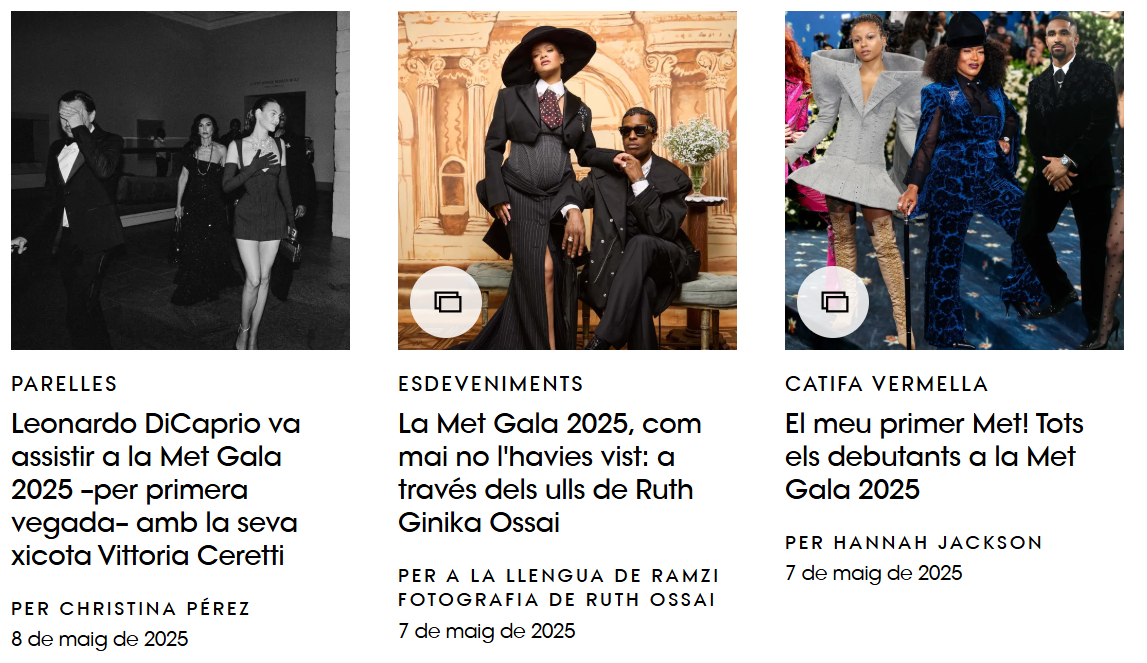Open gallery icon on Rihanna Met Gala photo

coord(446,301)
